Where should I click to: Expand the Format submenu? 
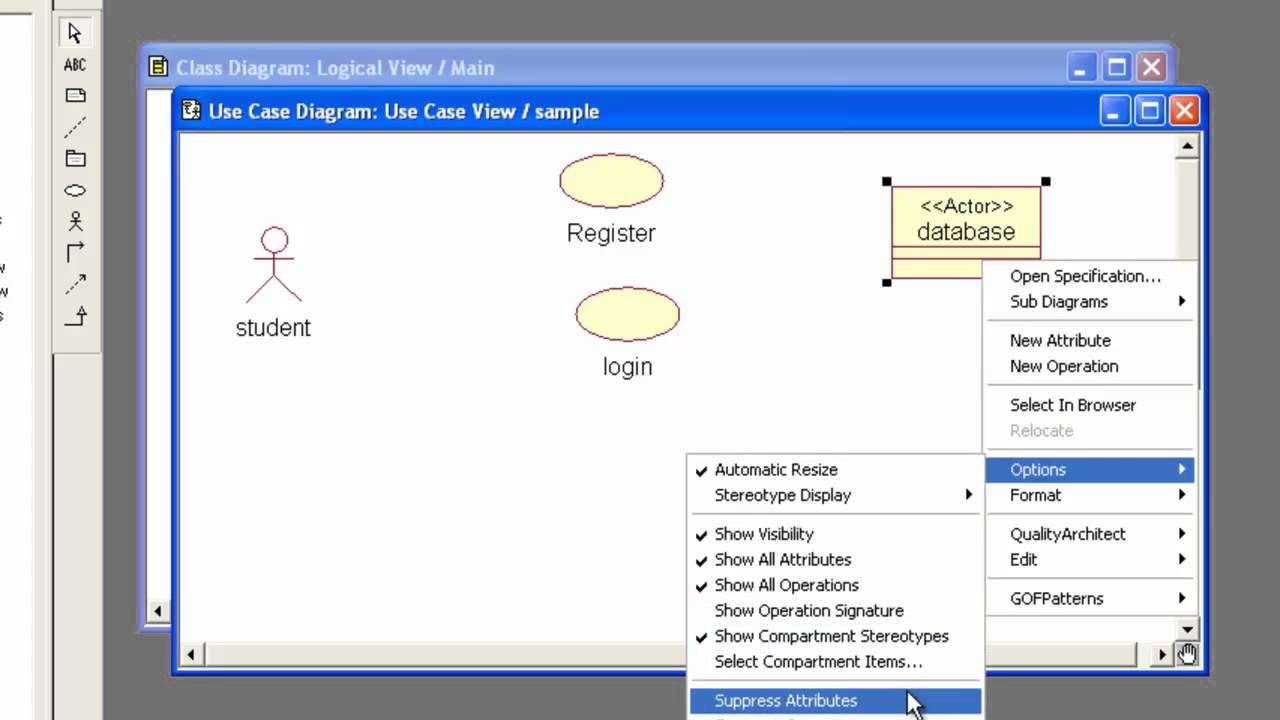pyautogui.click(x=1090, y=495)
